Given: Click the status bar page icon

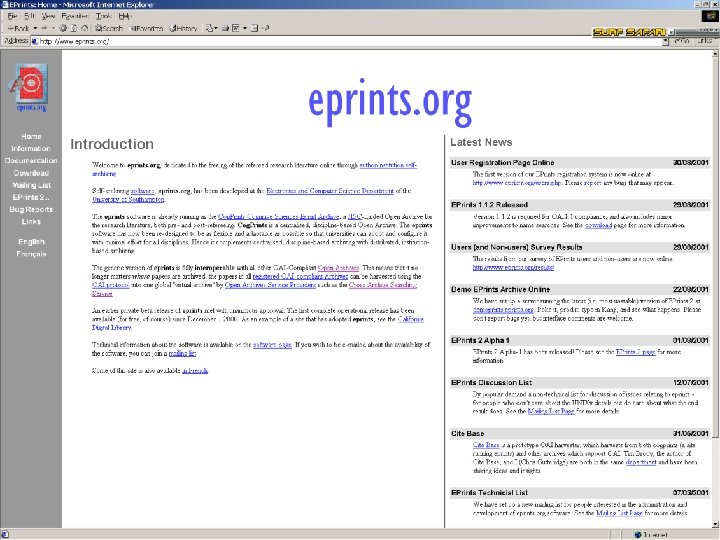Looking at the screenshot, I should (5, 535).
